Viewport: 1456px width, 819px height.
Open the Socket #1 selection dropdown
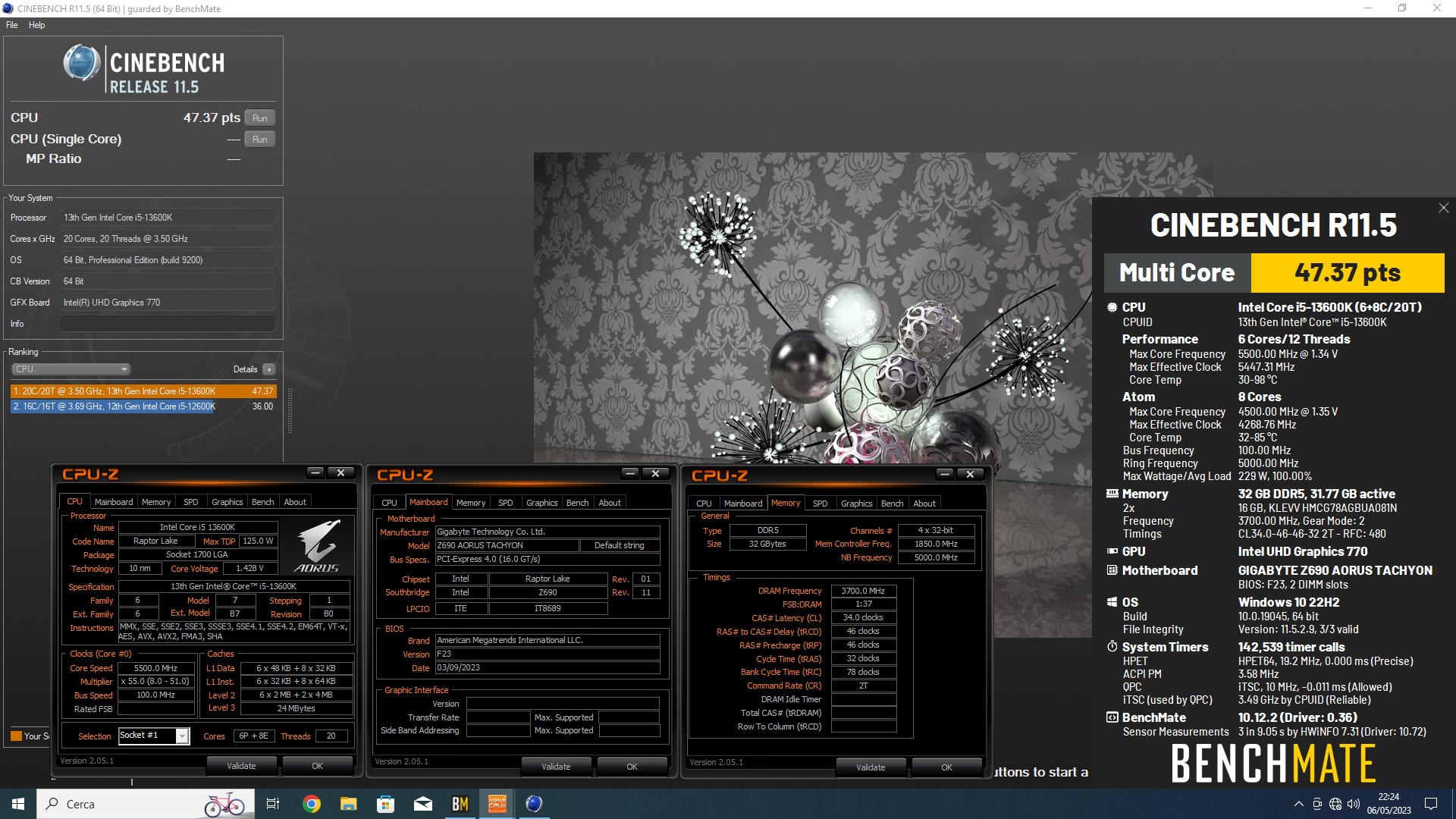coord(182,736)
